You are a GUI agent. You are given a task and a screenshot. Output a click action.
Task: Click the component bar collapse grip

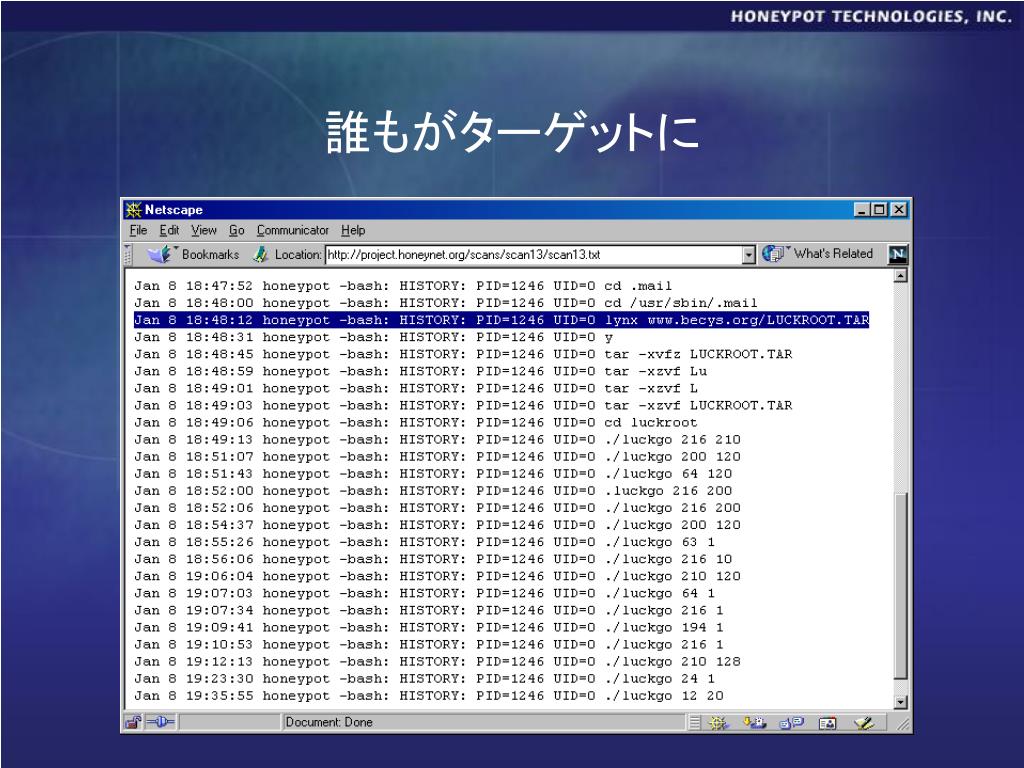pos(695,723)
